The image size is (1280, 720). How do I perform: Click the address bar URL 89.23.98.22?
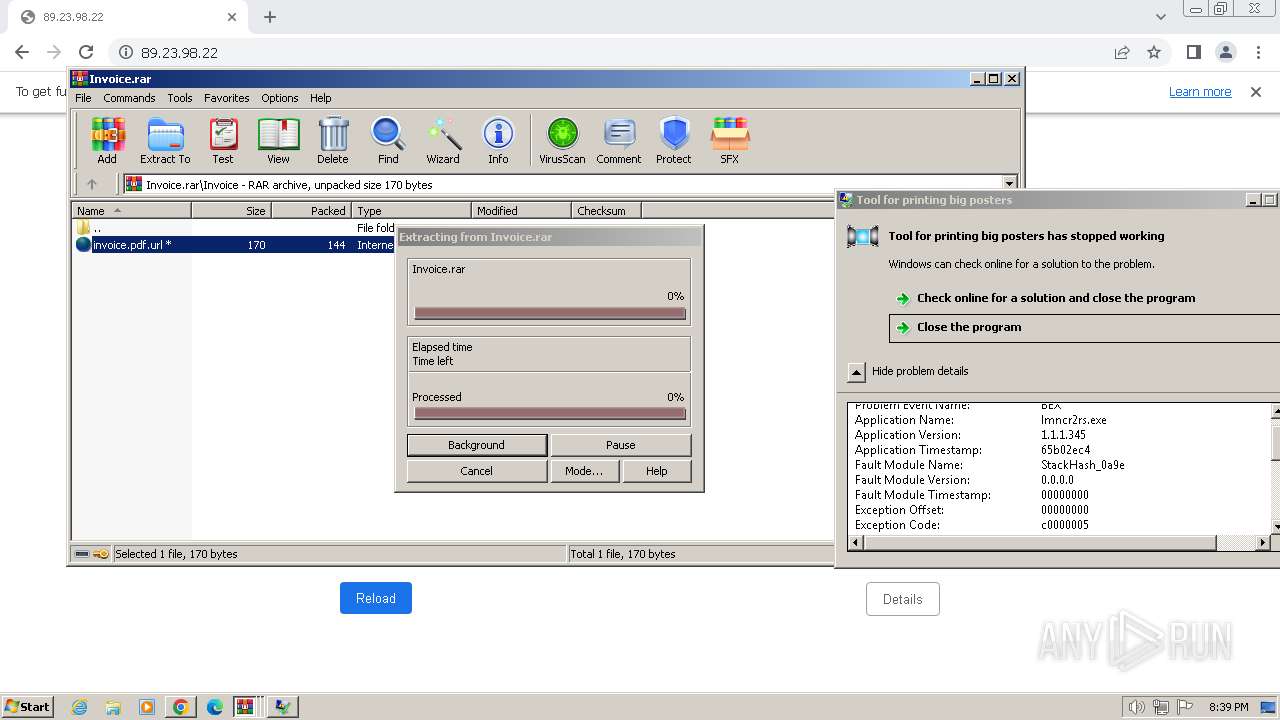[179, 52]
